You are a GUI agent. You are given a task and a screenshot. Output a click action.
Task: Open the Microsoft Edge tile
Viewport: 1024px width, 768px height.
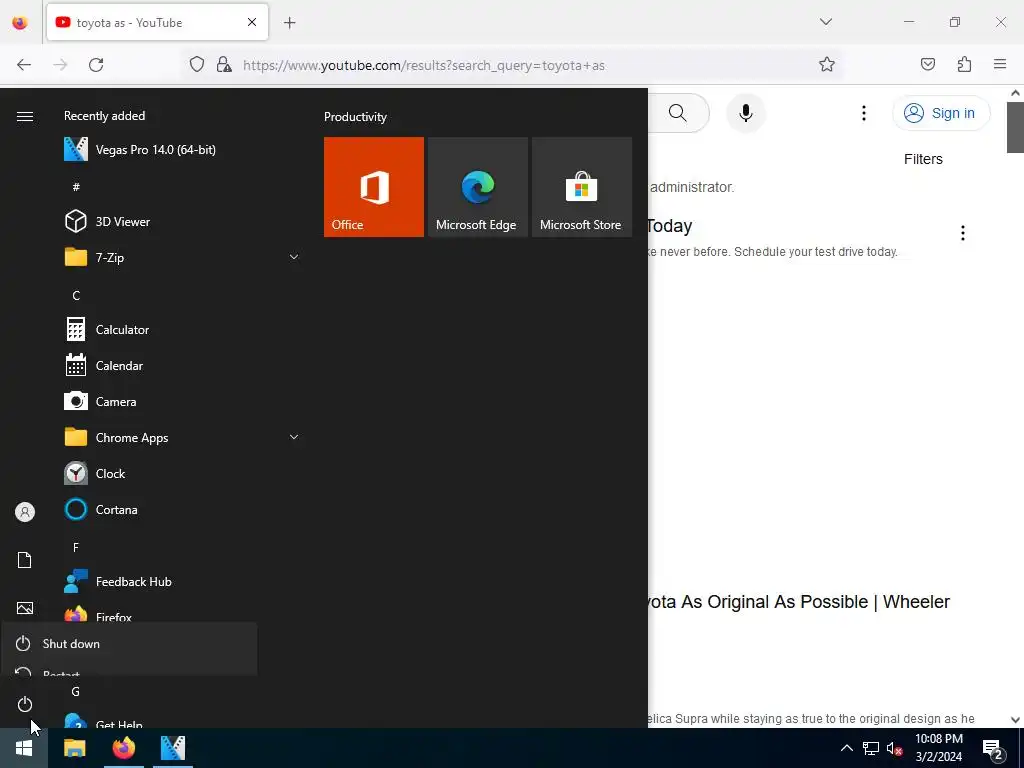tap(477, 187)
